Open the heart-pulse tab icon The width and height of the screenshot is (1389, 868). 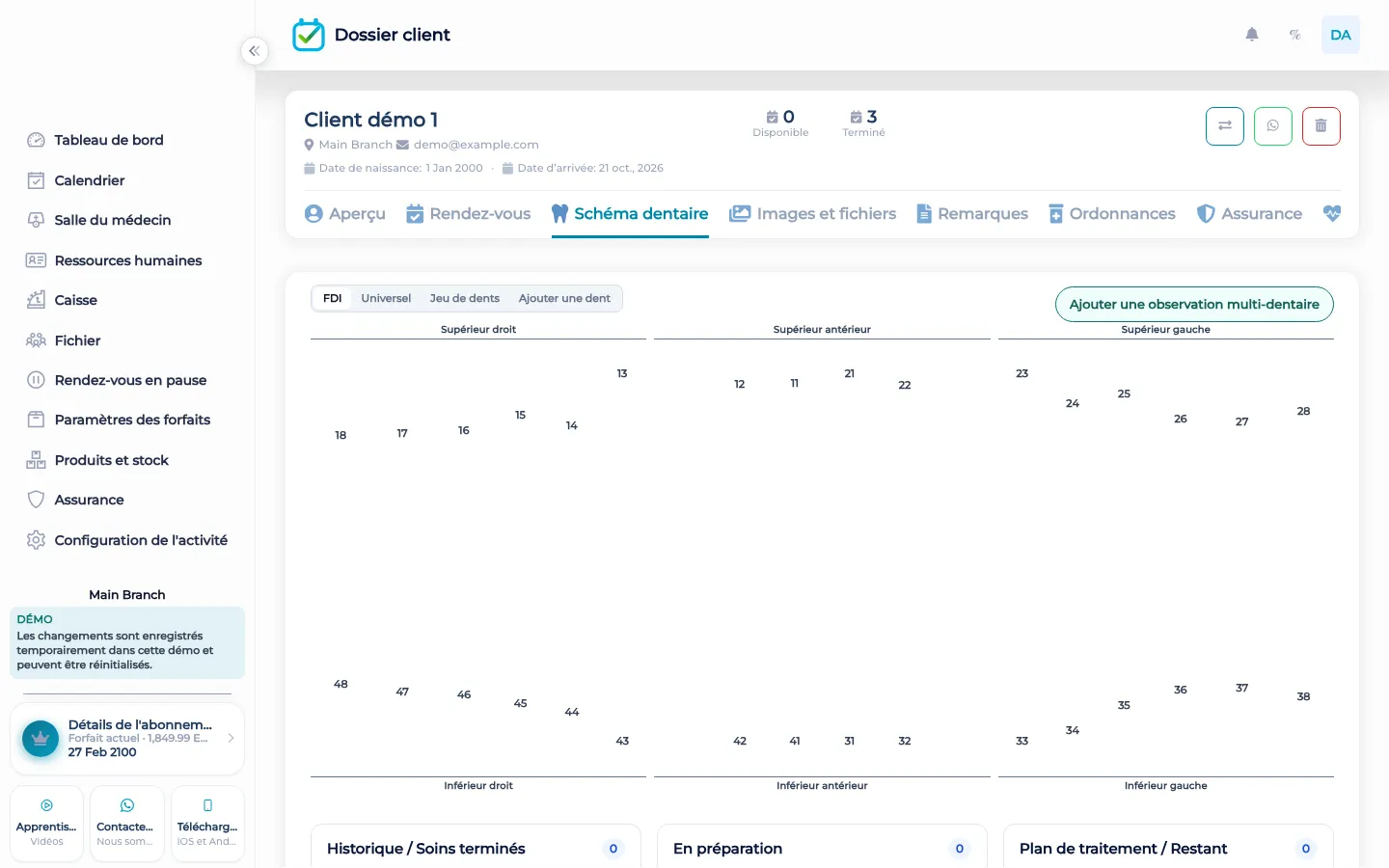pos(1332,214)
